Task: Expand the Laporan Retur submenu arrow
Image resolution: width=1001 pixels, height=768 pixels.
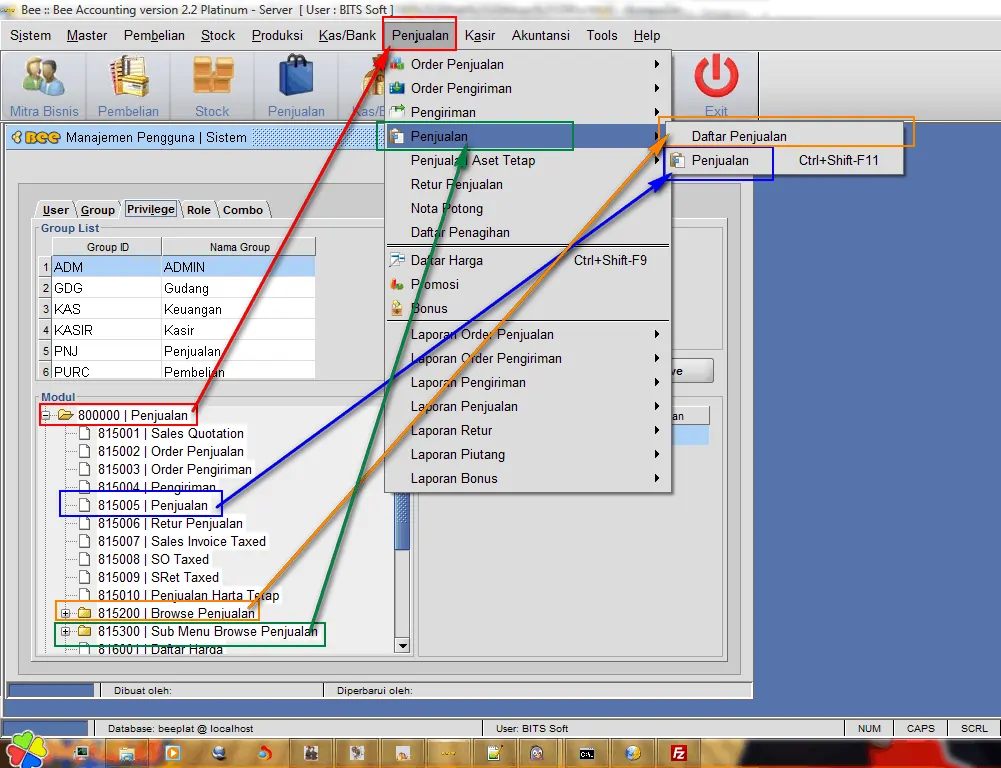Action: point(656,430)
